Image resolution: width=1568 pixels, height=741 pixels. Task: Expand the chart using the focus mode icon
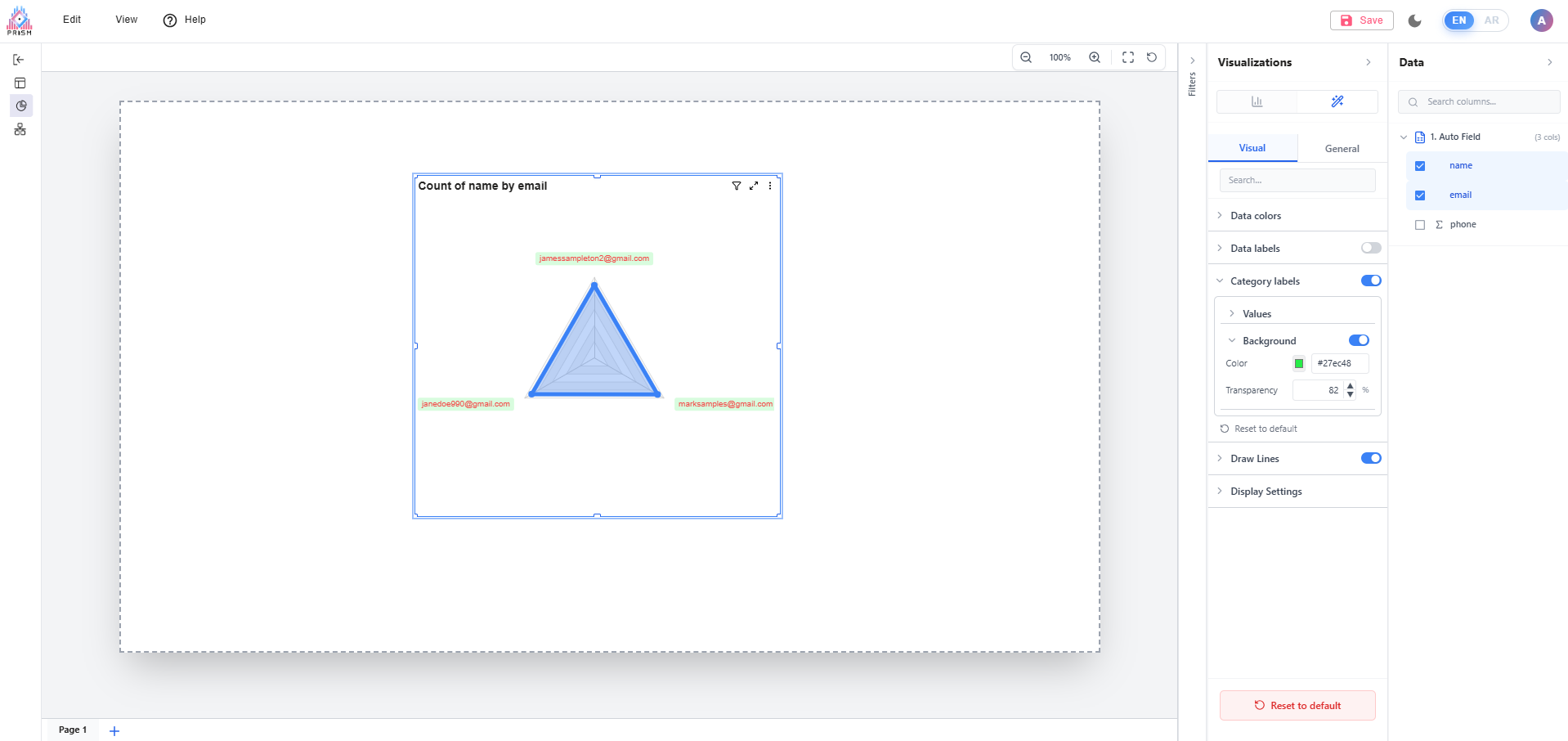[x=754, y=186]
